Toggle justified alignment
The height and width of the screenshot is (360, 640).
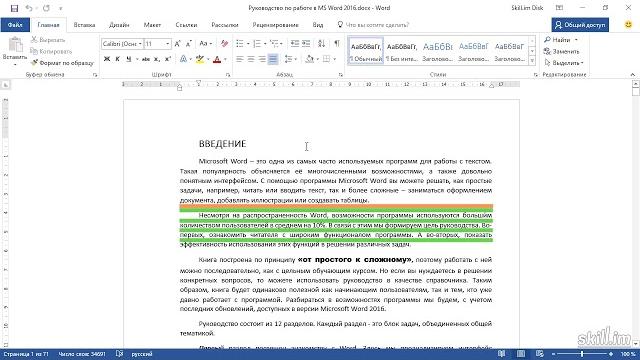273,60
